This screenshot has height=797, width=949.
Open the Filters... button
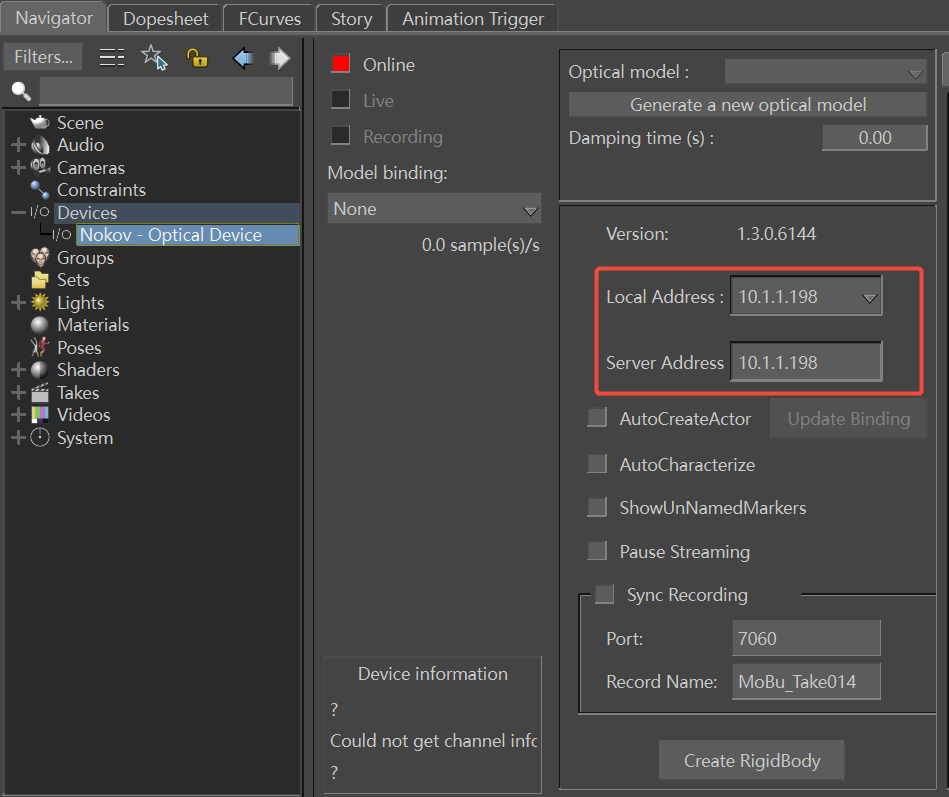coord(43,57)
